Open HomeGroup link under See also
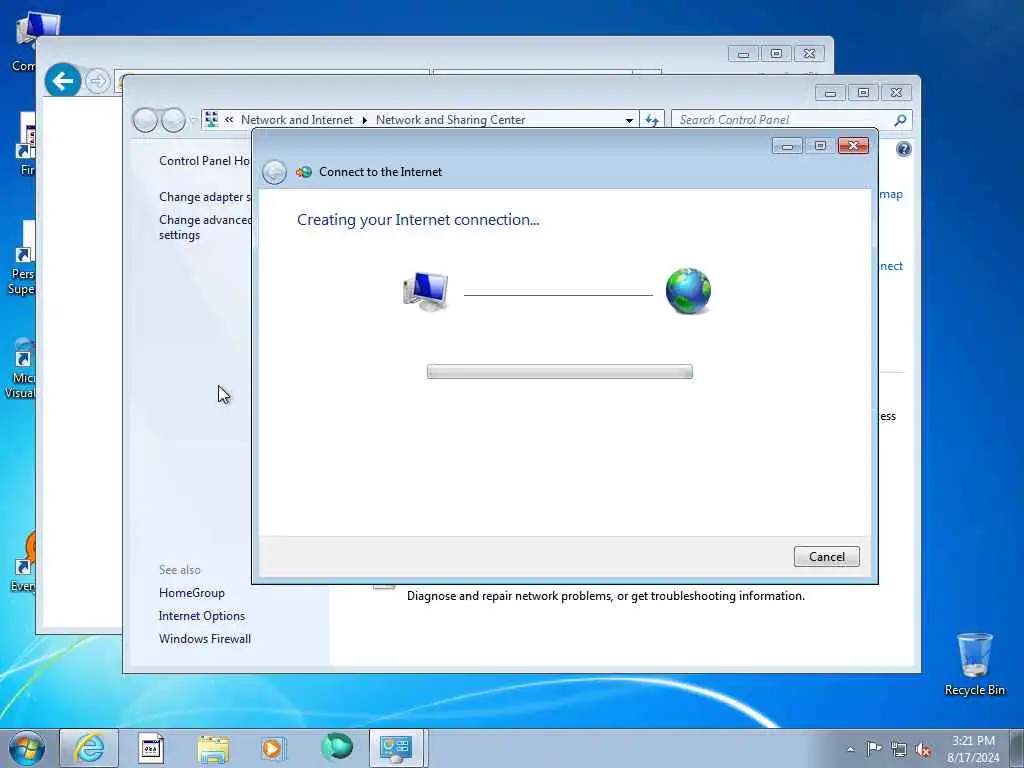 [x=192, y=593]
